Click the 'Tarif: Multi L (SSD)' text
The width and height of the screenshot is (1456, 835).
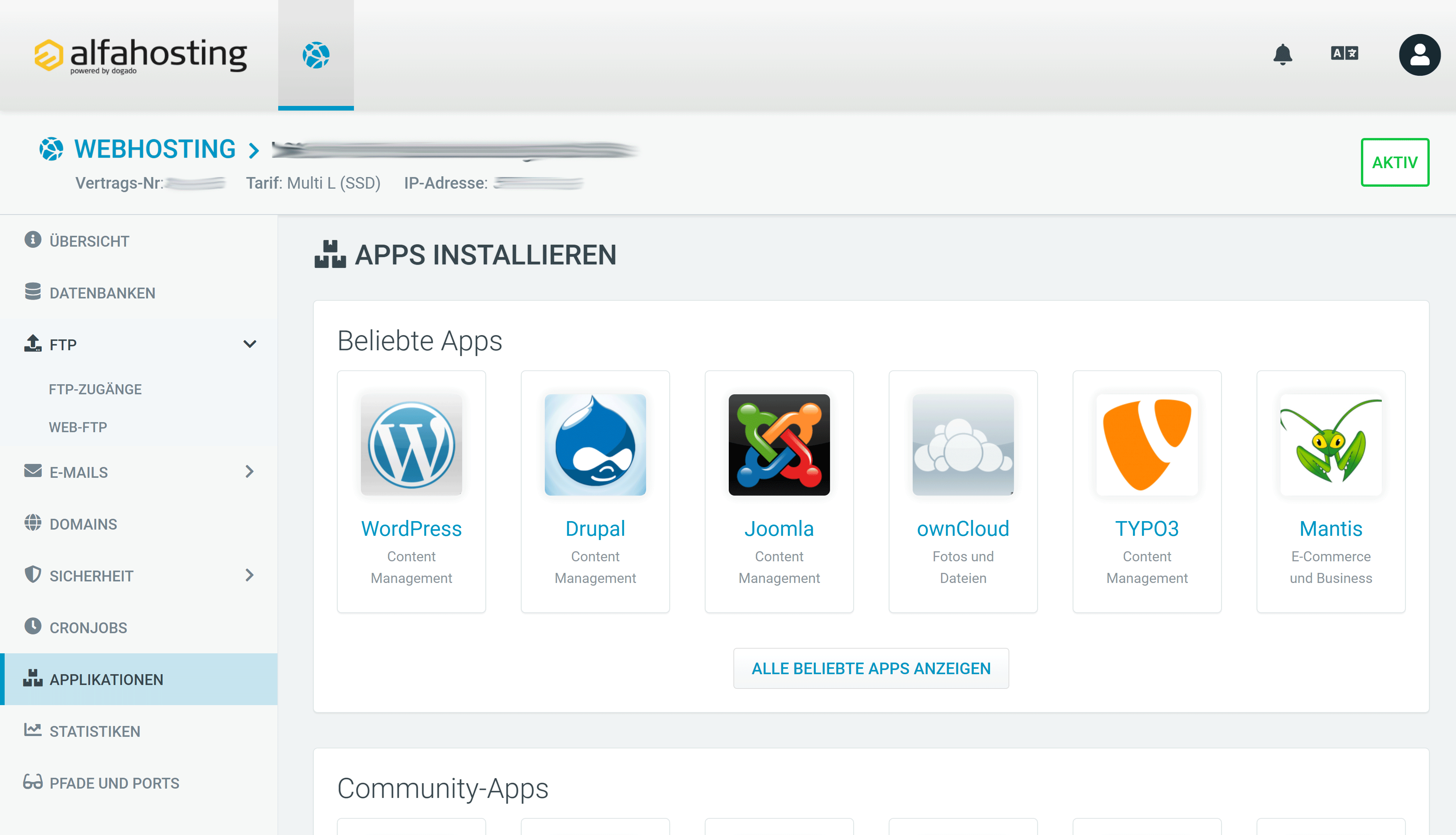click(313, 183)
